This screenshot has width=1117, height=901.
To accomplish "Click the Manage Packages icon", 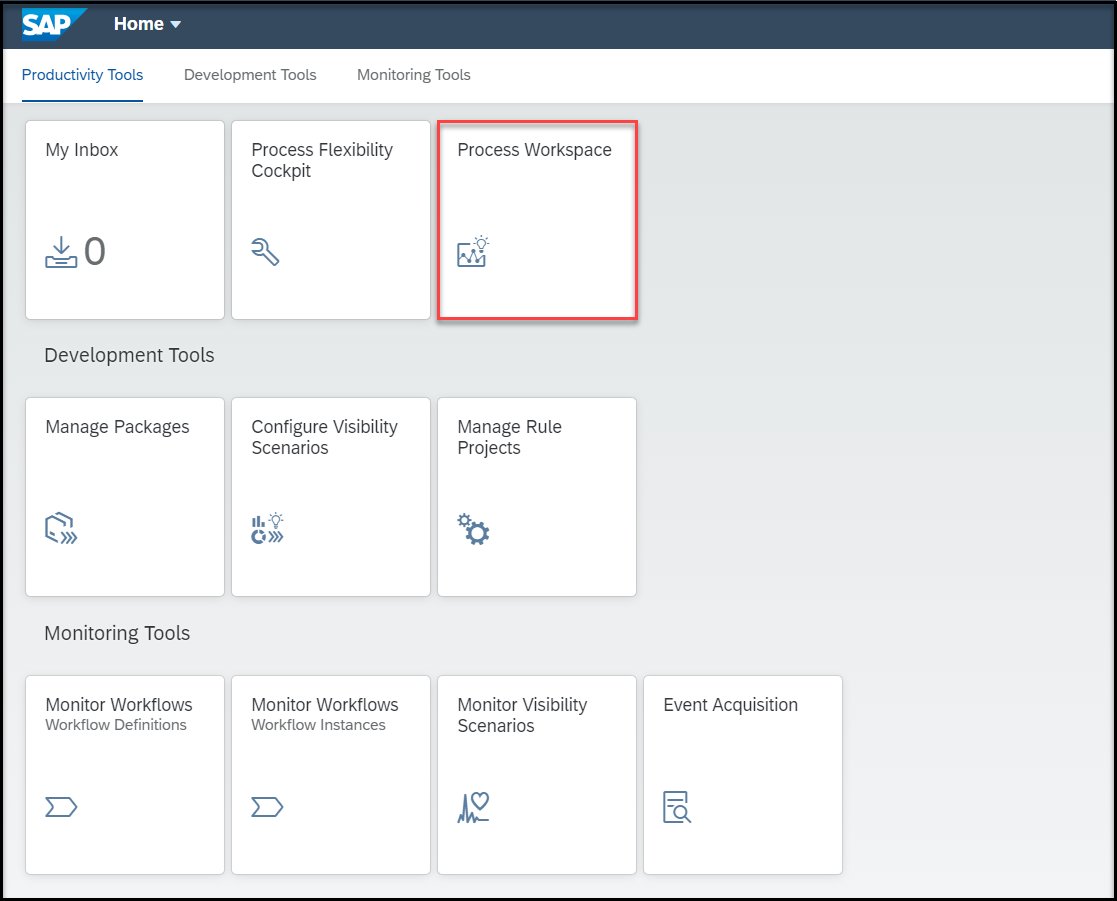I will click(x=61, y=528).
